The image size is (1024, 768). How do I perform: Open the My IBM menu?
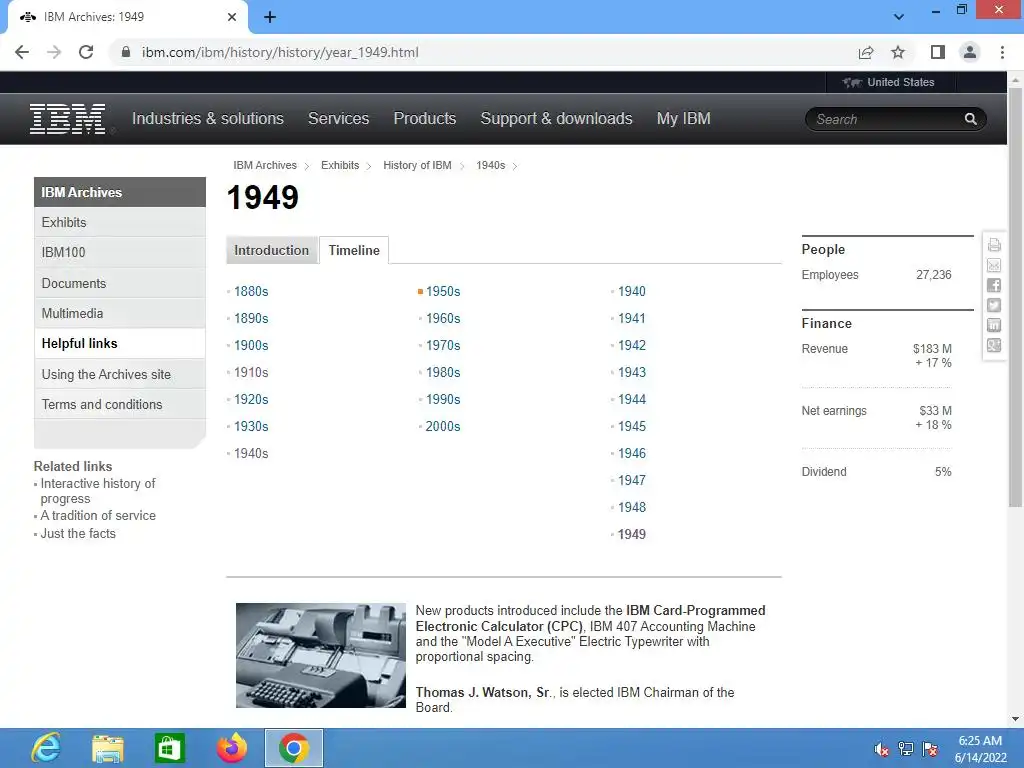tap(684, 118)
